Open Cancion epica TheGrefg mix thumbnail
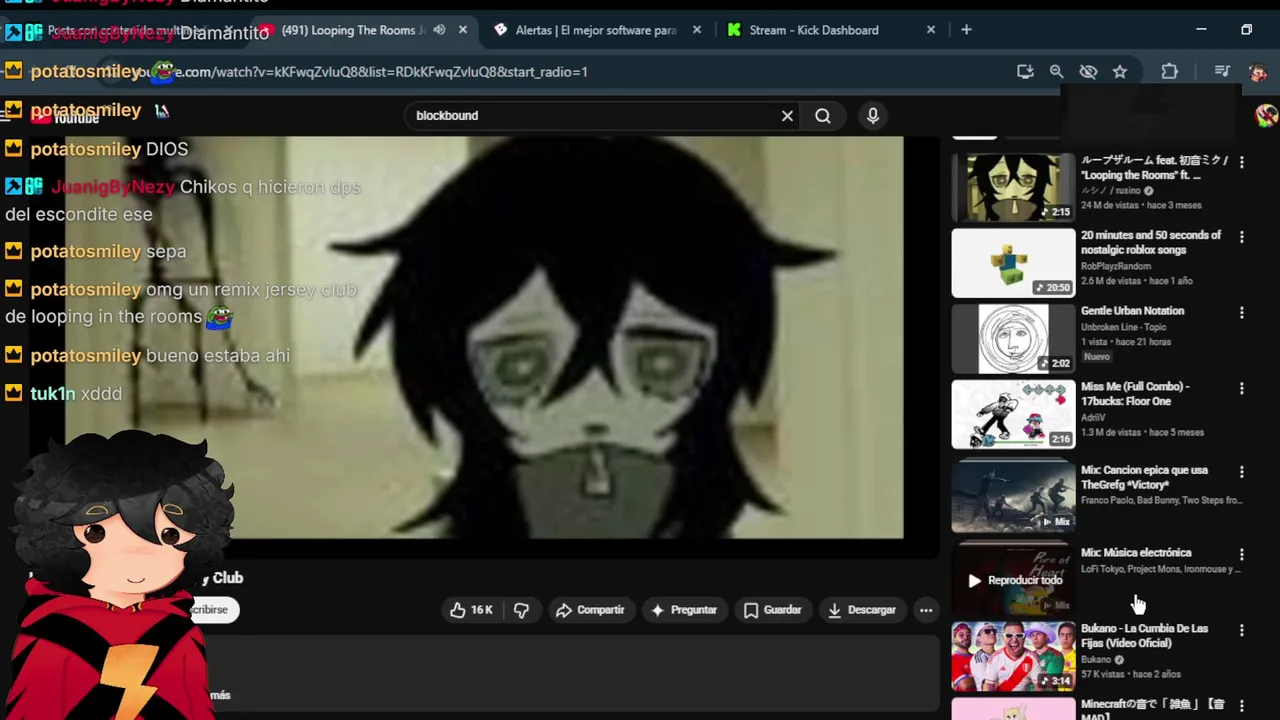Screen dimensions: 1280x720 [1013, 497]
